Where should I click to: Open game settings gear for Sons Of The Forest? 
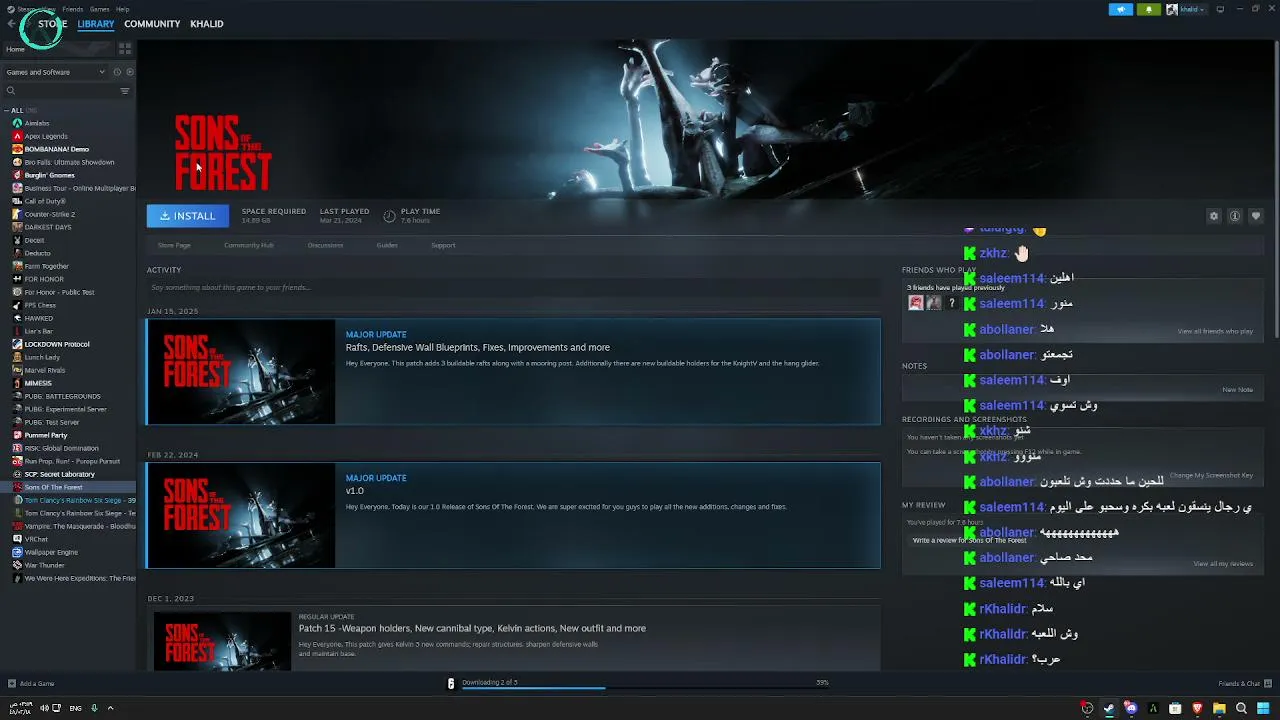pos(1214,216)
